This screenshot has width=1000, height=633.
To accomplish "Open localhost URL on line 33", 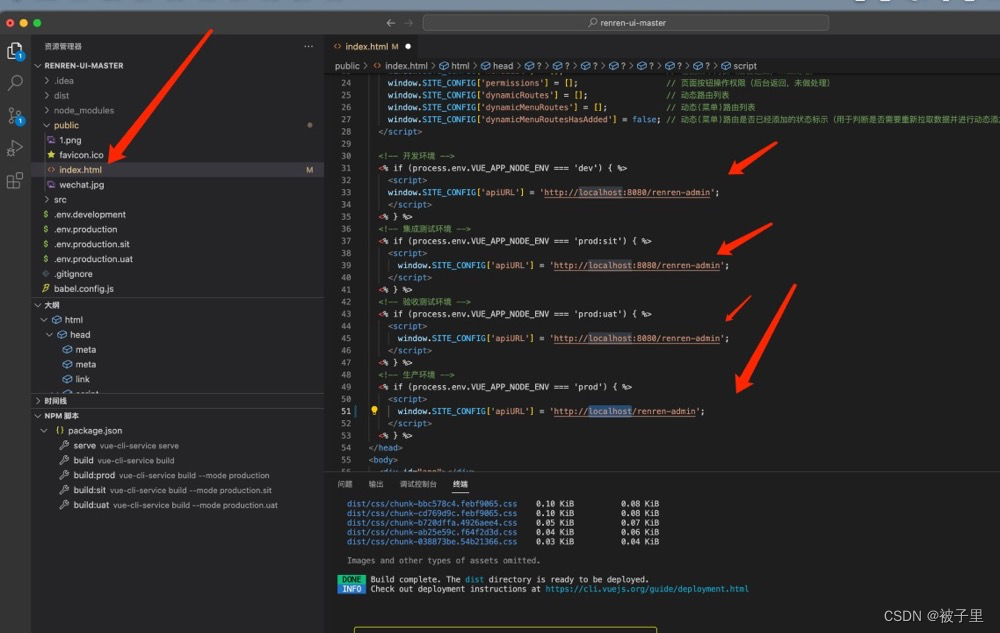I will (x=626, y=193).
